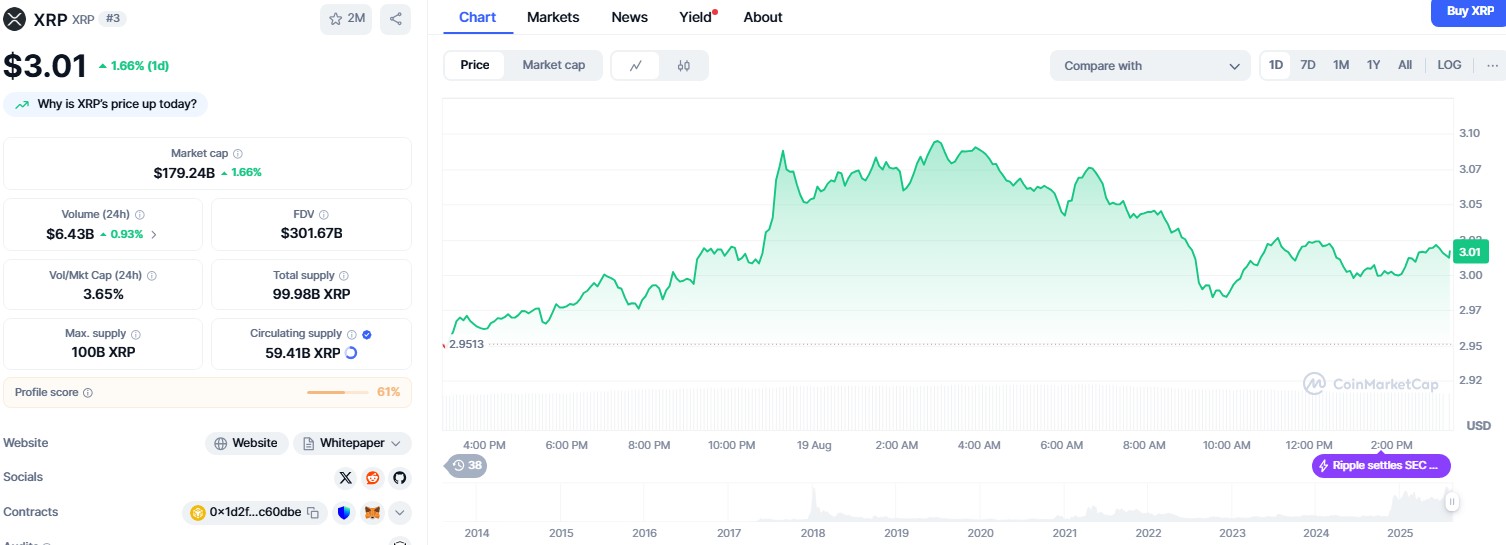Open XRP's X (Twitter) social link
Image resolution: width=1506 pixels, height=545 pixels.
346,478
